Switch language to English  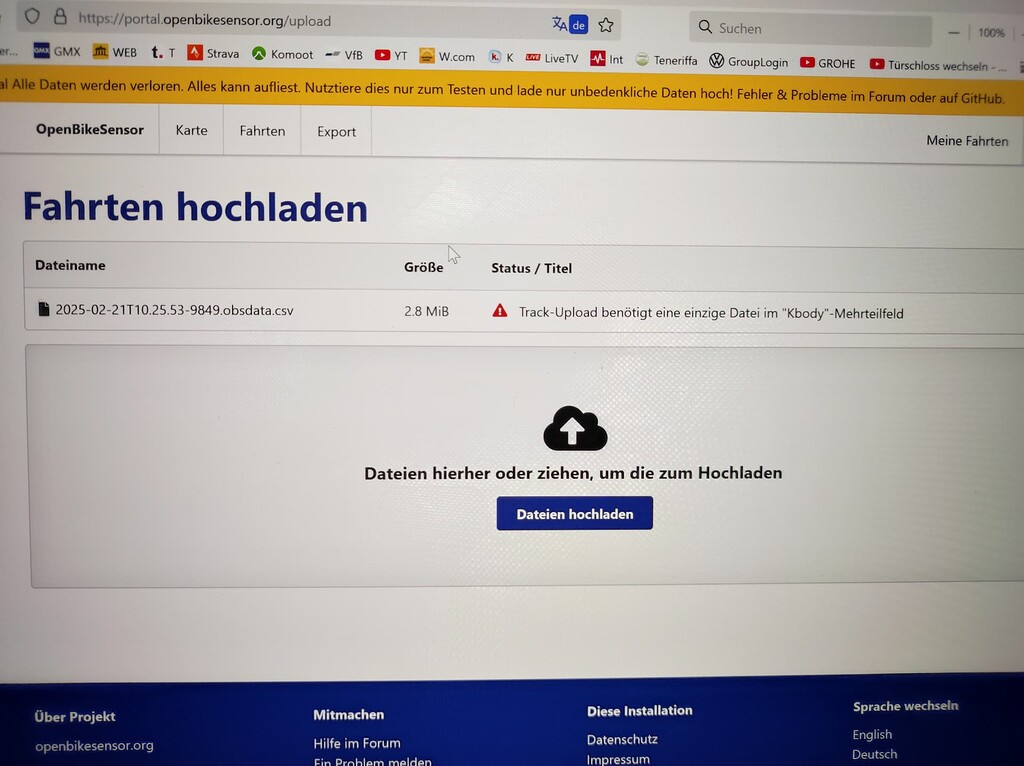click(871, 733)
